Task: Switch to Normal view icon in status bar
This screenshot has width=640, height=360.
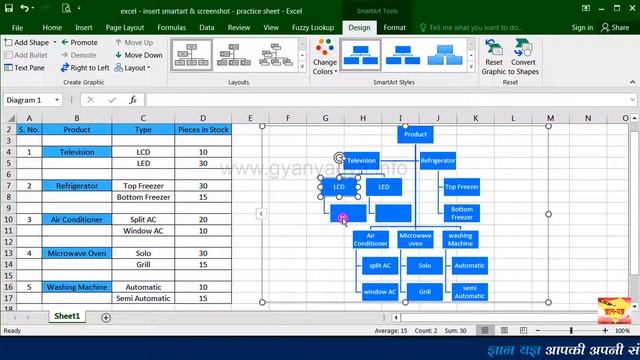Action: pos(485,331)
